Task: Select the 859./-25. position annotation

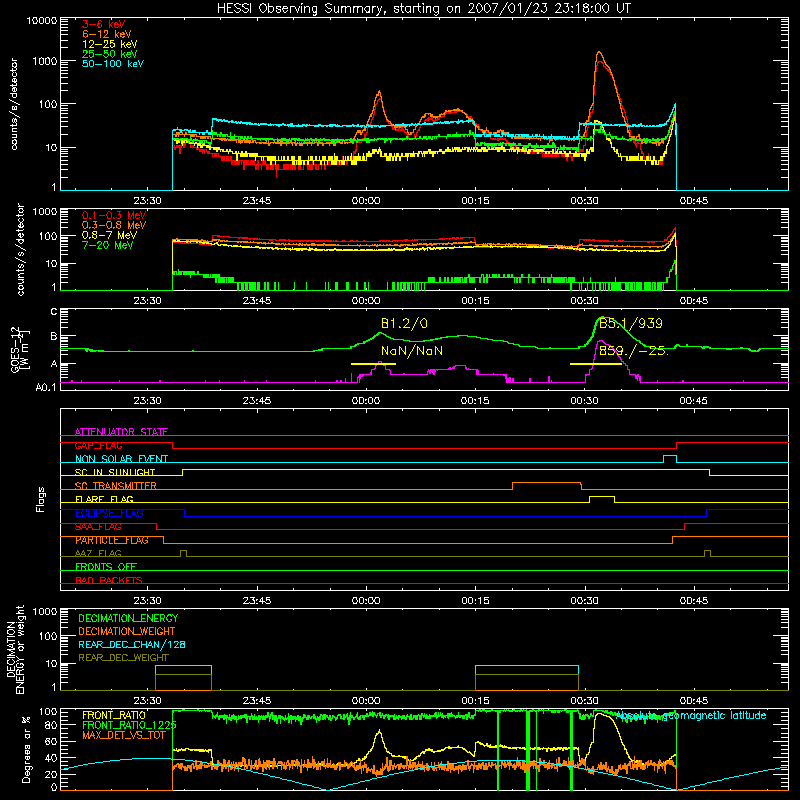Action: point(633,351)
